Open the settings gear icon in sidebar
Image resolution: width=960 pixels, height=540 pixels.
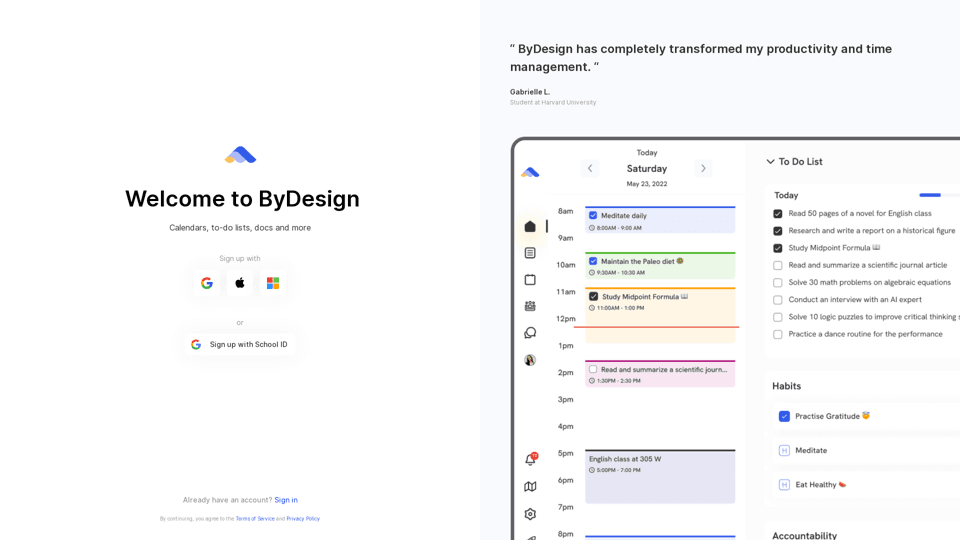pos(530,514)
